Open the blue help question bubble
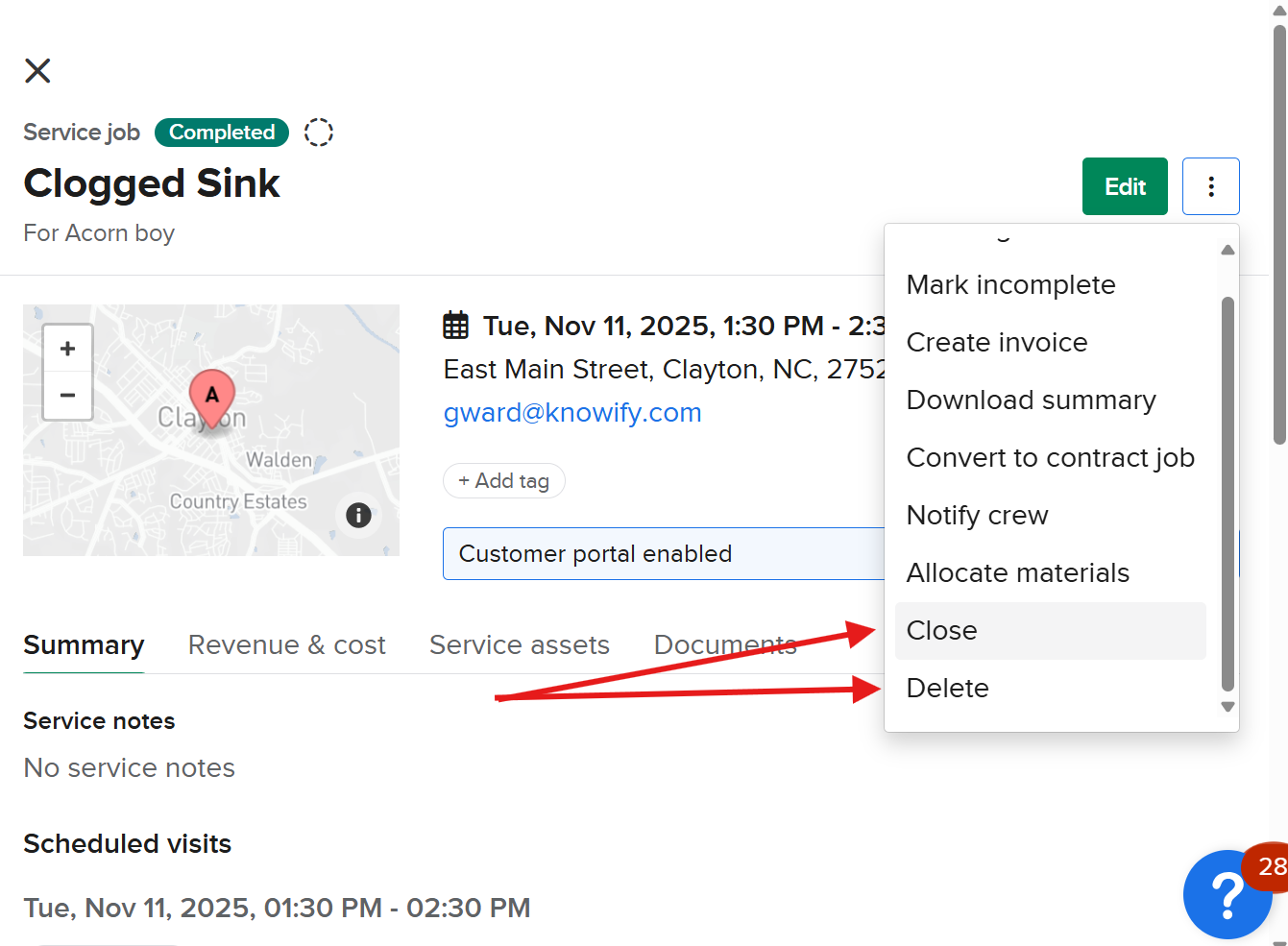Image resolution: width=1288 pixels, height=946 pixels. [x=1227, y=894]
